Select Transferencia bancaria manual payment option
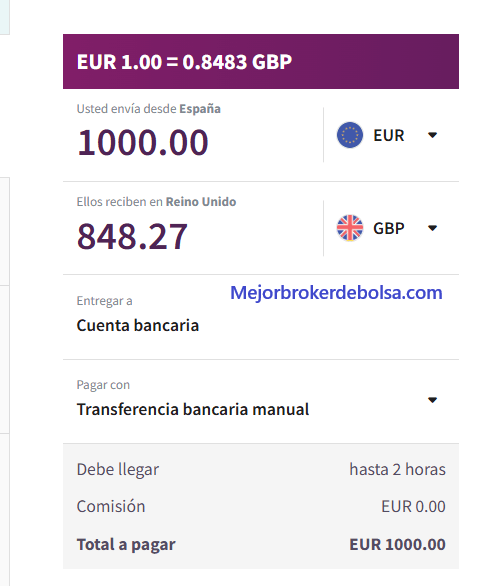The width and height of the screenshot is (491, 586). [193, 410]
